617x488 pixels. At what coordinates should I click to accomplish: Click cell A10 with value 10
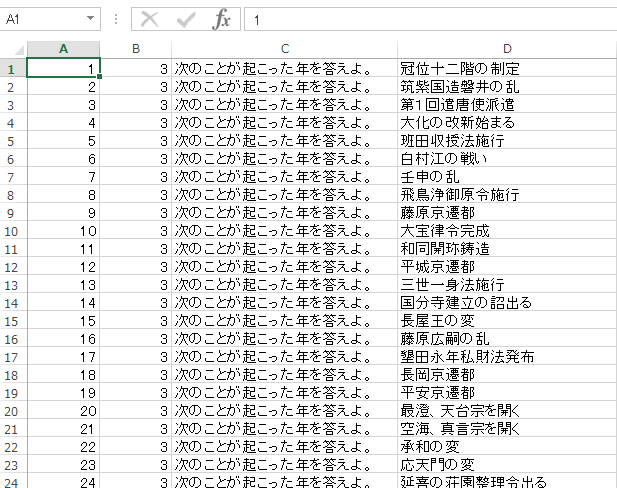[63, 231]
